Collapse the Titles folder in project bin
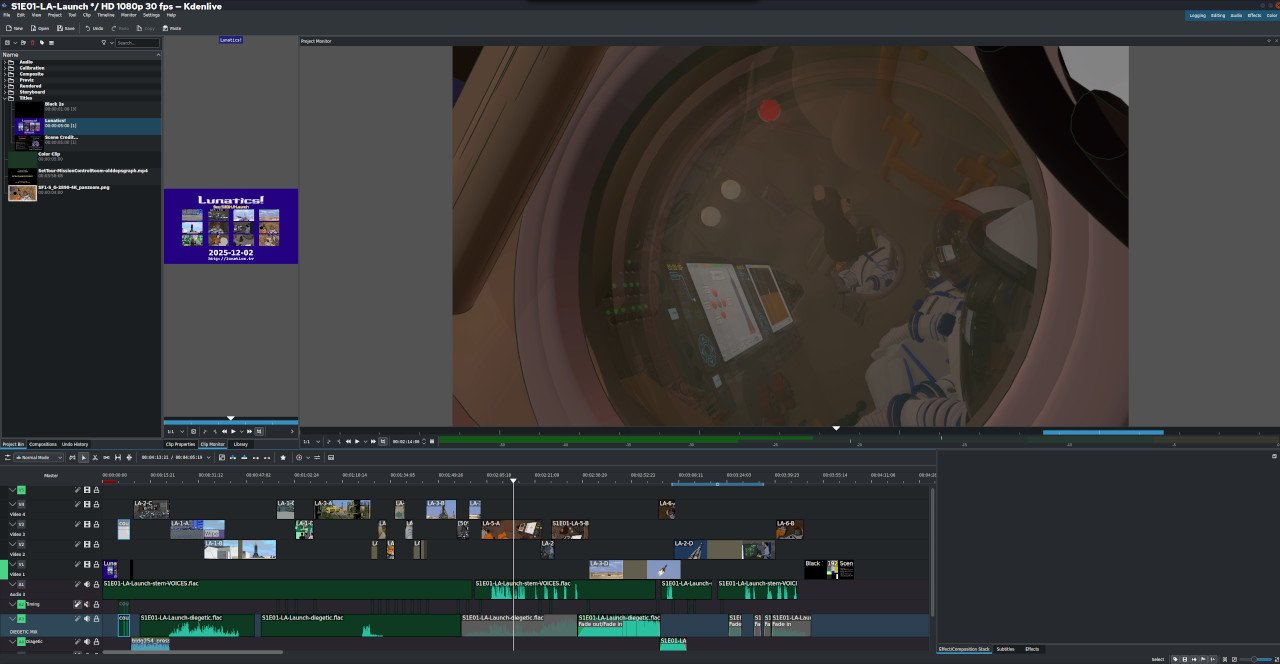 (6, 98)
